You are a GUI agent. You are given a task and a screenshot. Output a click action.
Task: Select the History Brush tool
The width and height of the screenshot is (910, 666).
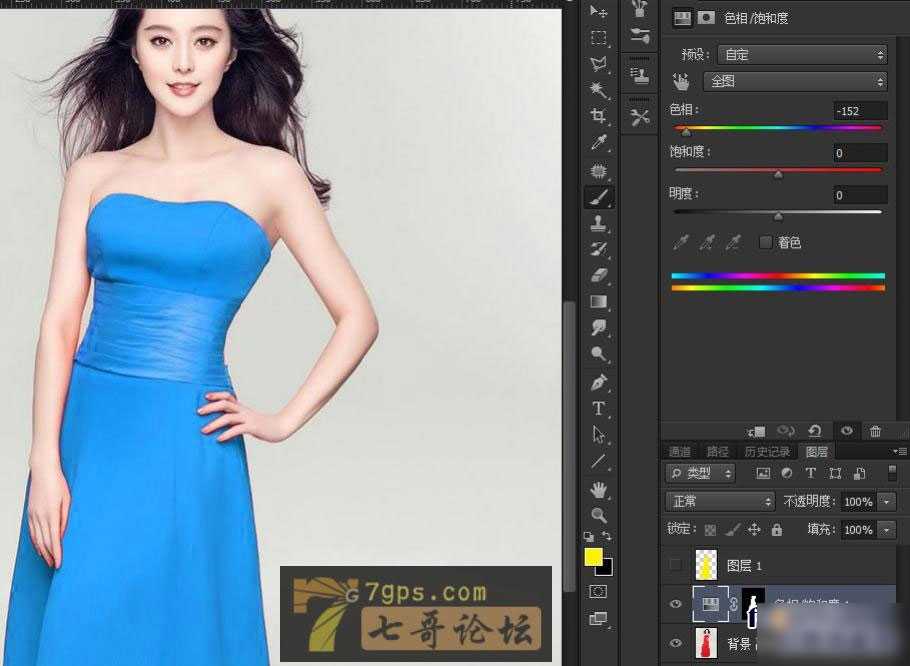[x=598, y=249]
